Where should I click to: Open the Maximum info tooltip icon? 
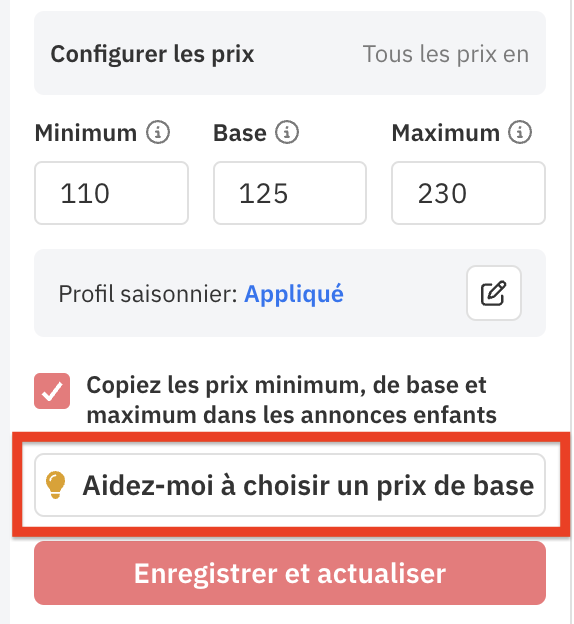coord(519,132)
